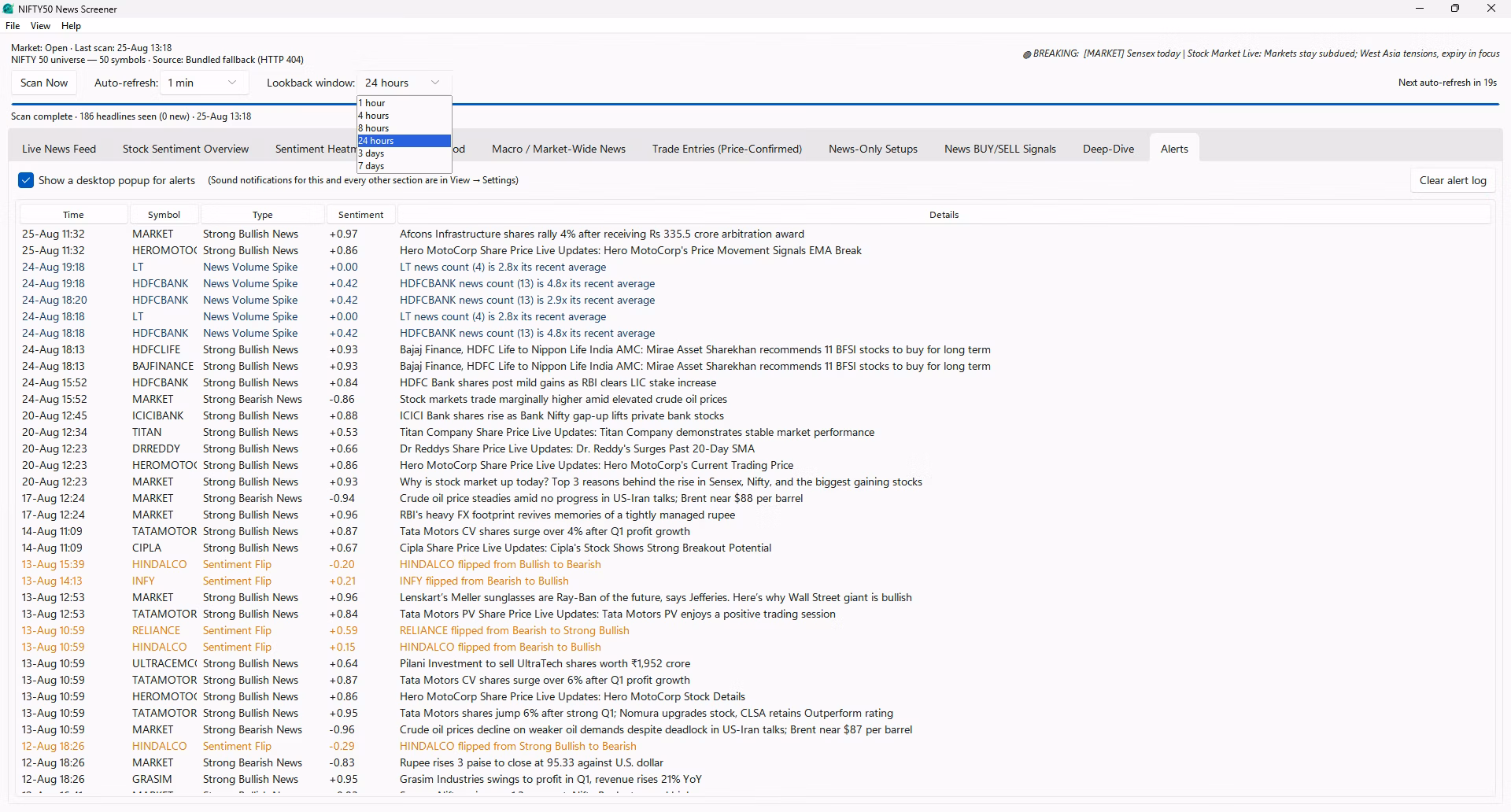Sort alerts by Time column header
Screen dimensions: 1511x812
point(73,214)
